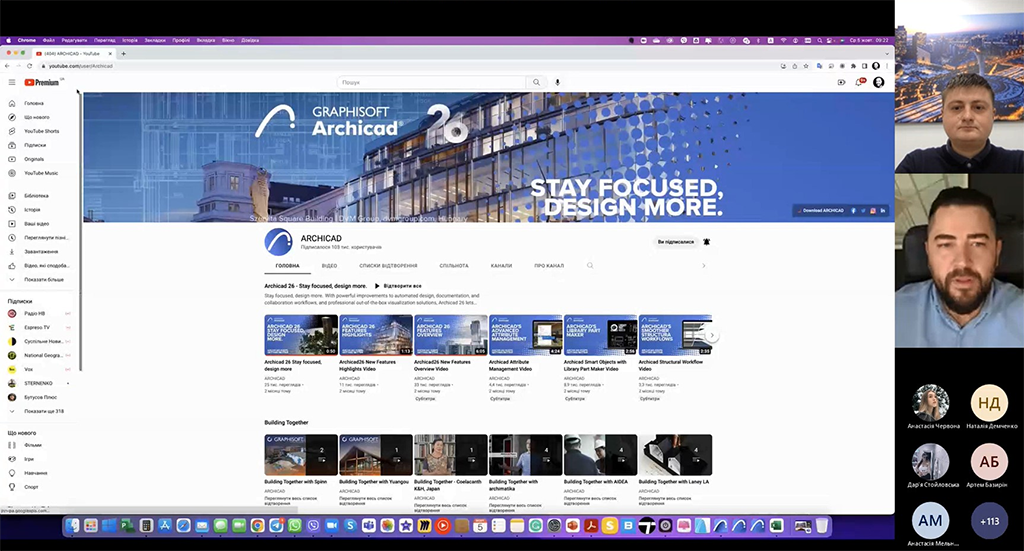
Task: Open Завантаження in the sidebar
Action: pyautogui.click(x=39, y=251)
